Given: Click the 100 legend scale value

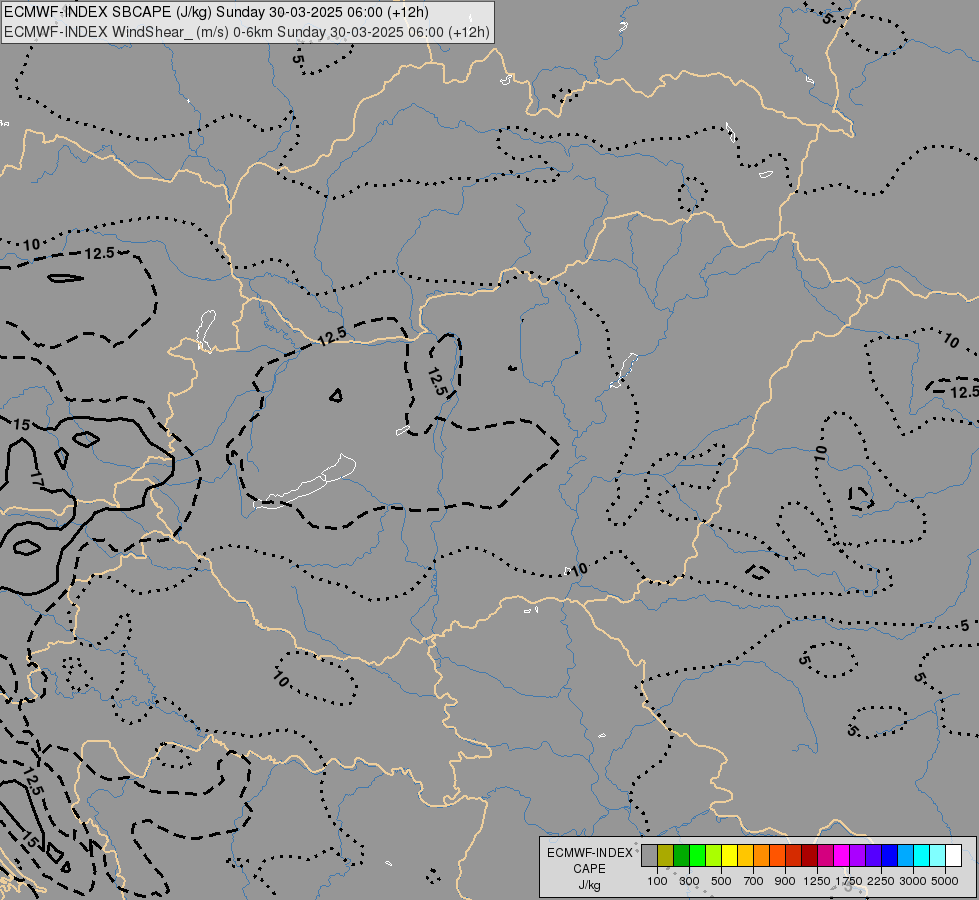Looking at the screenshot, I should [x=657, y=881].
